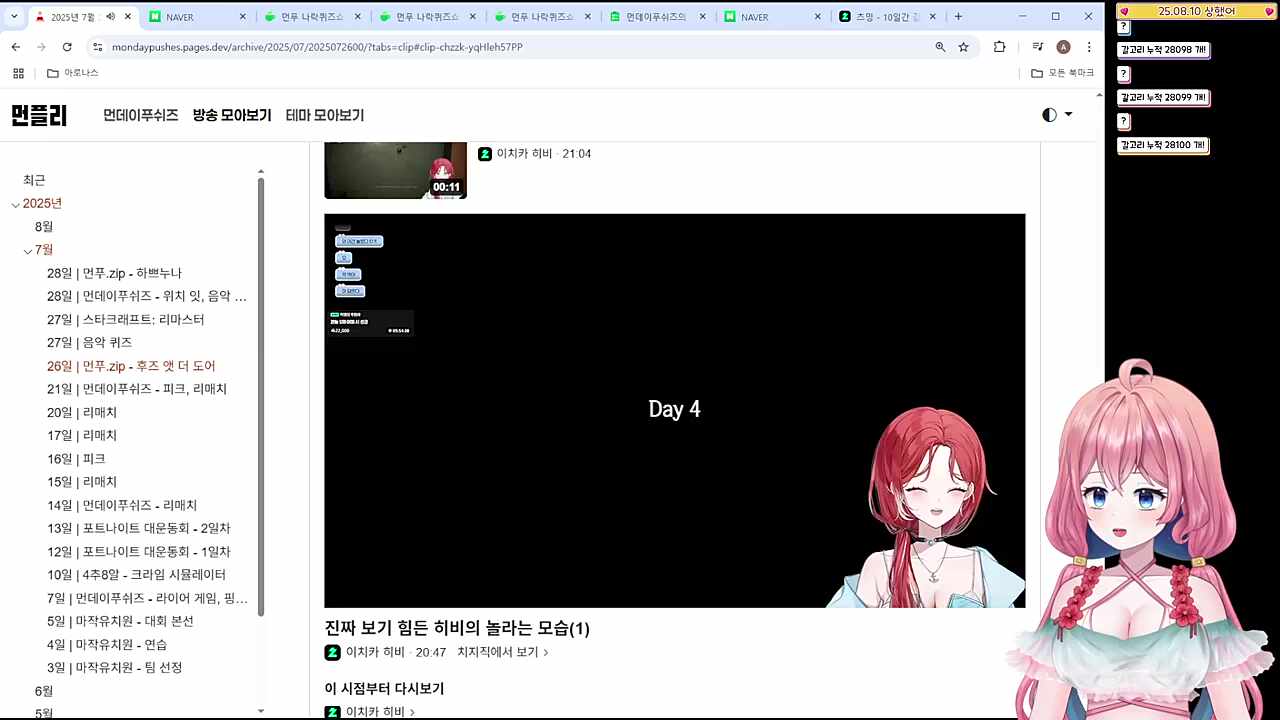This screenshot has width=1280, height=720.
Task: Open 14일 | 먼데이푸쉬즈 - 리매치
Action: 122,505
